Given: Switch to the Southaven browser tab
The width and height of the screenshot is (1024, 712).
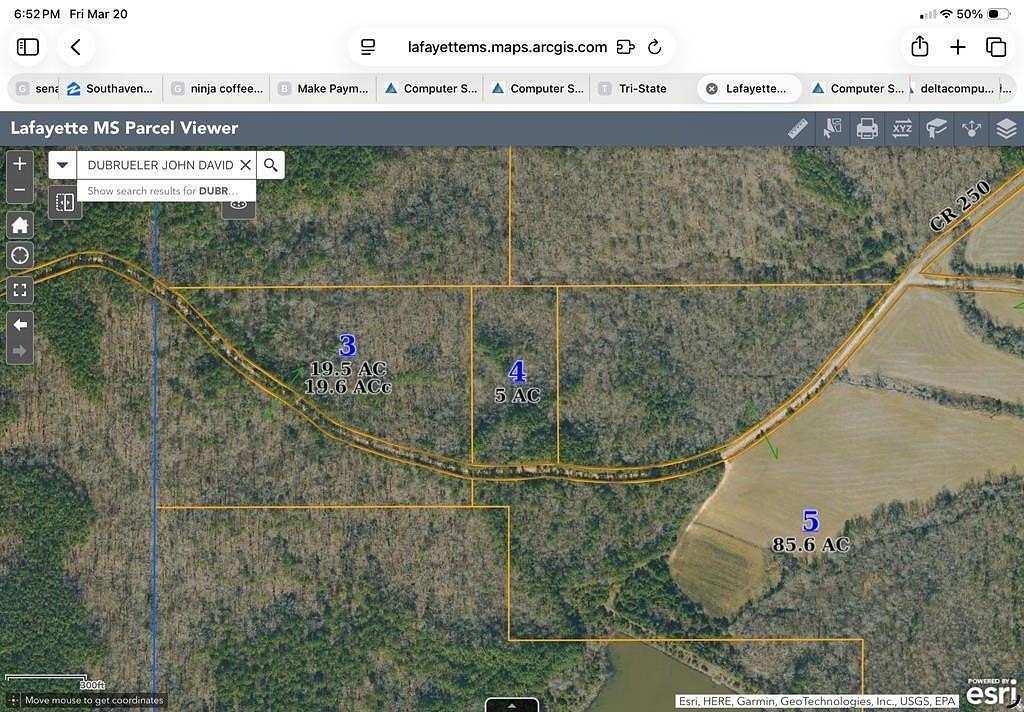Looking at the screenshot, I should (x=110, y=88).
